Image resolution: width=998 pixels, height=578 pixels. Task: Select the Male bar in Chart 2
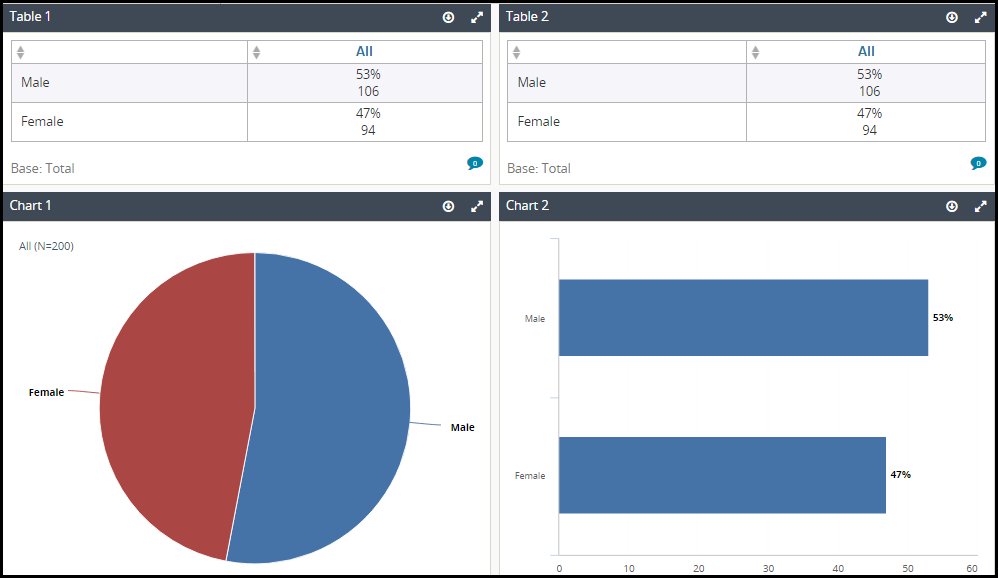click(x=743, y=318)
